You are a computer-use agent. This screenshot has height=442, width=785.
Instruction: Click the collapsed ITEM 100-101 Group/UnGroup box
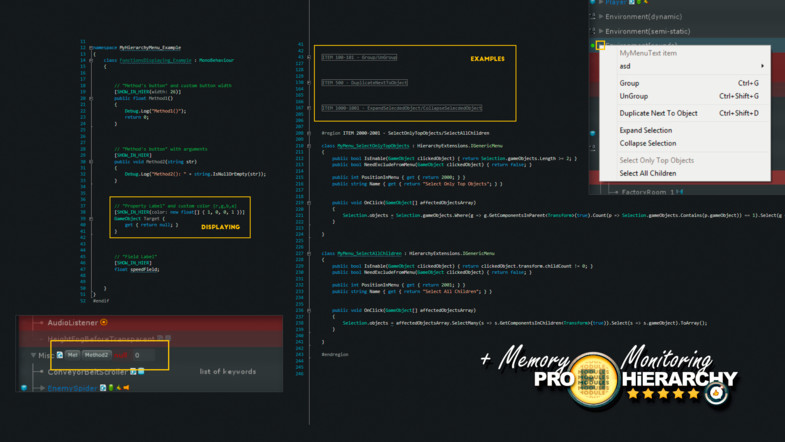point(359,58)
